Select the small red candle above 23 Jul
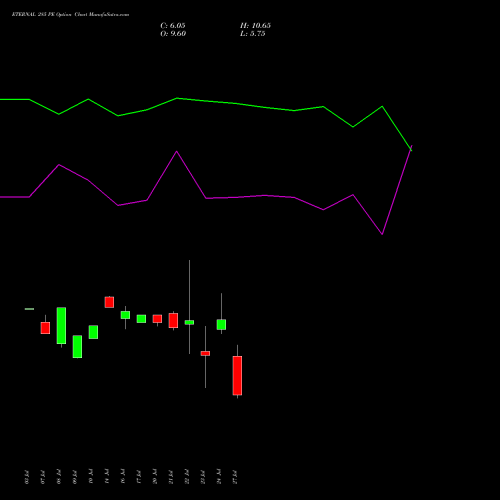500x500 pixels. point(205,353)
